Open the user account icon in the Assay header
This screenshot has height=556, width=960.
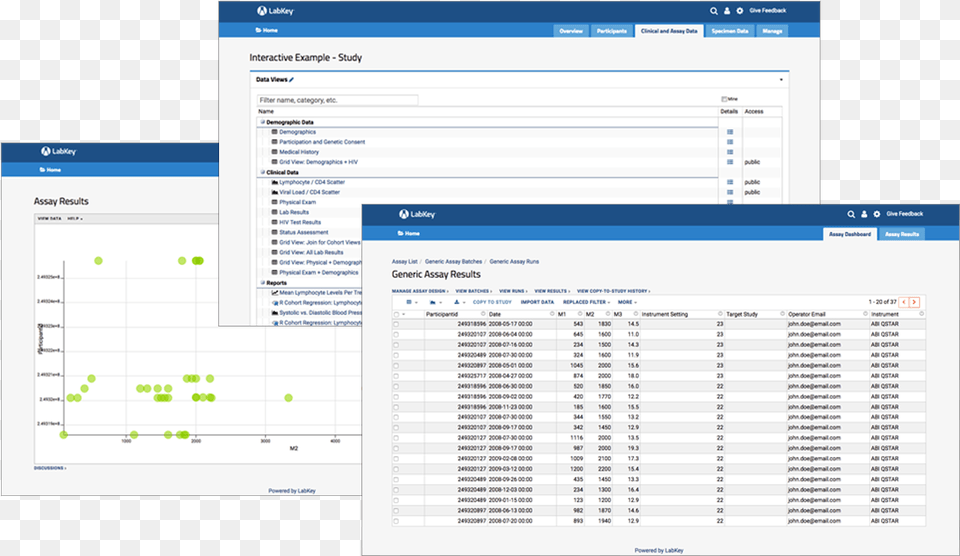click(x=864, y=214)
